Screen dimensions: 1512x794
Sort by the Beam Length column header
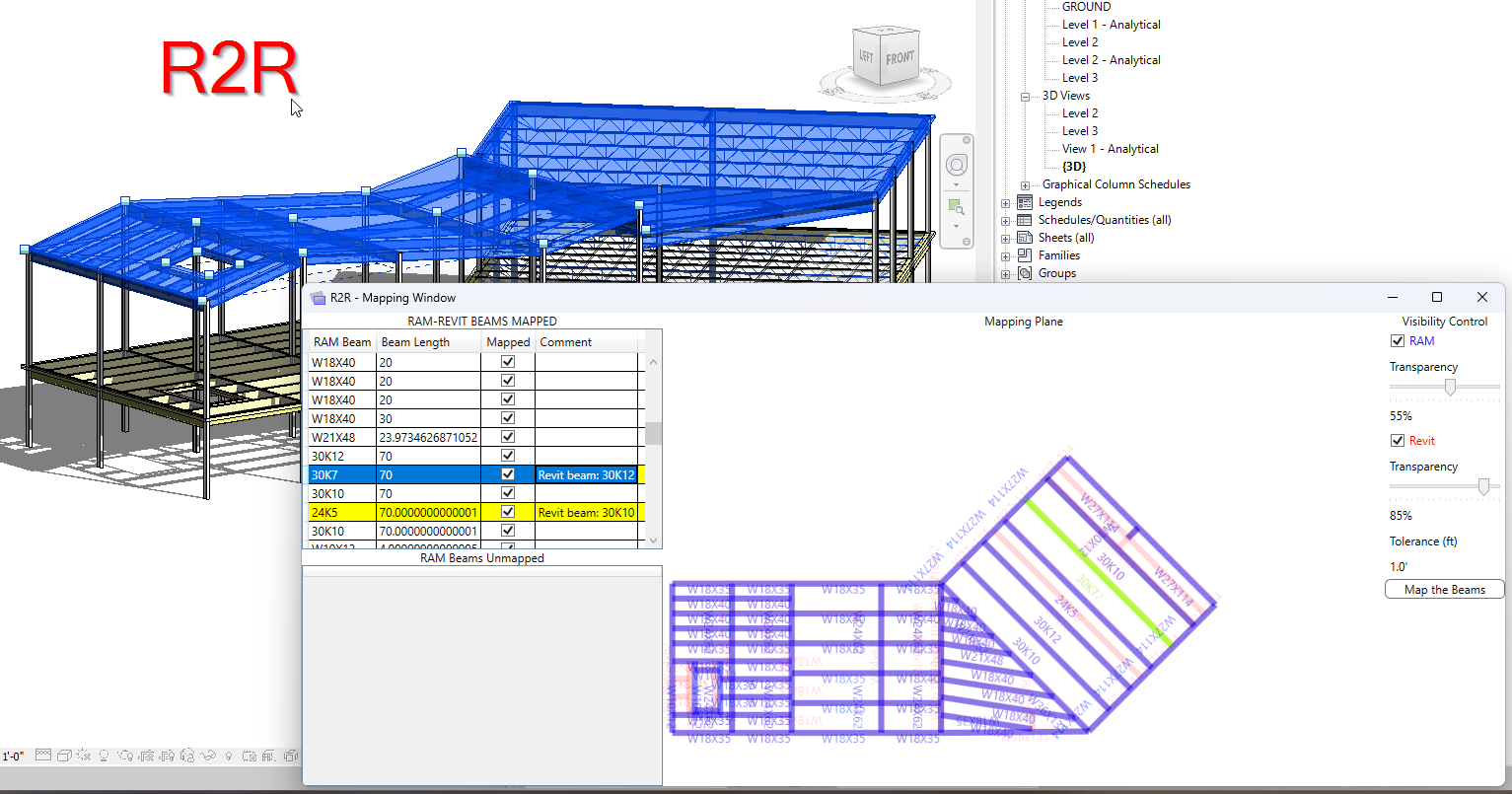tap(430, 342)
